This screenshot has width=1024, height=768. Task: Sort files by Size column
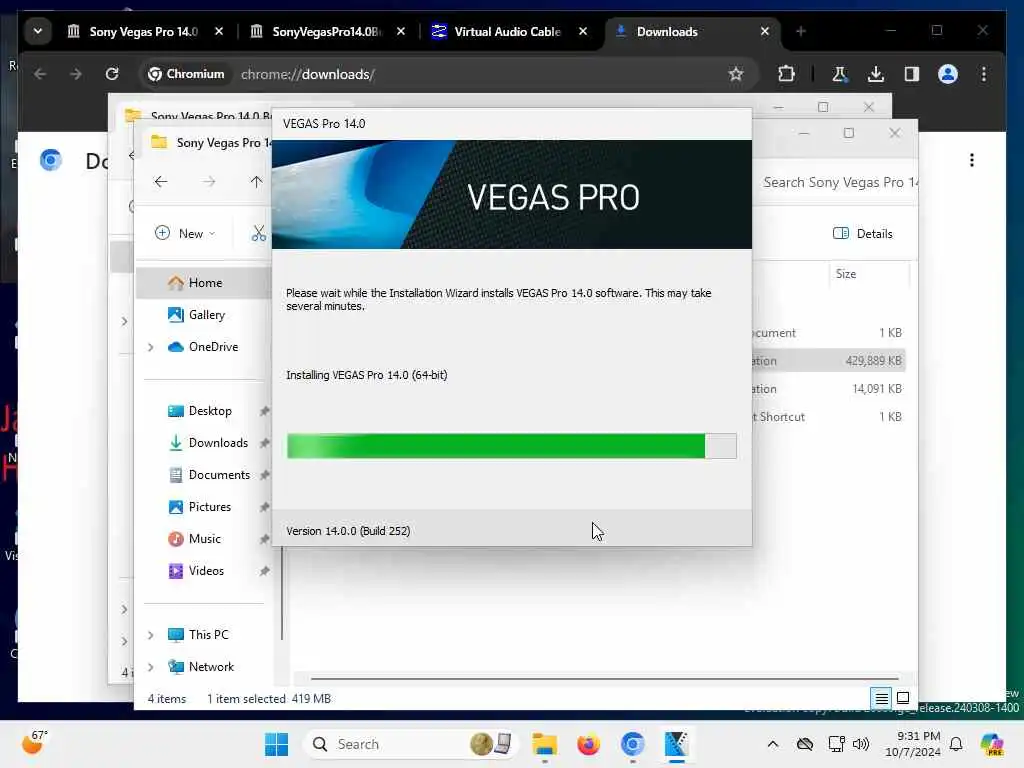coord(869,274)
